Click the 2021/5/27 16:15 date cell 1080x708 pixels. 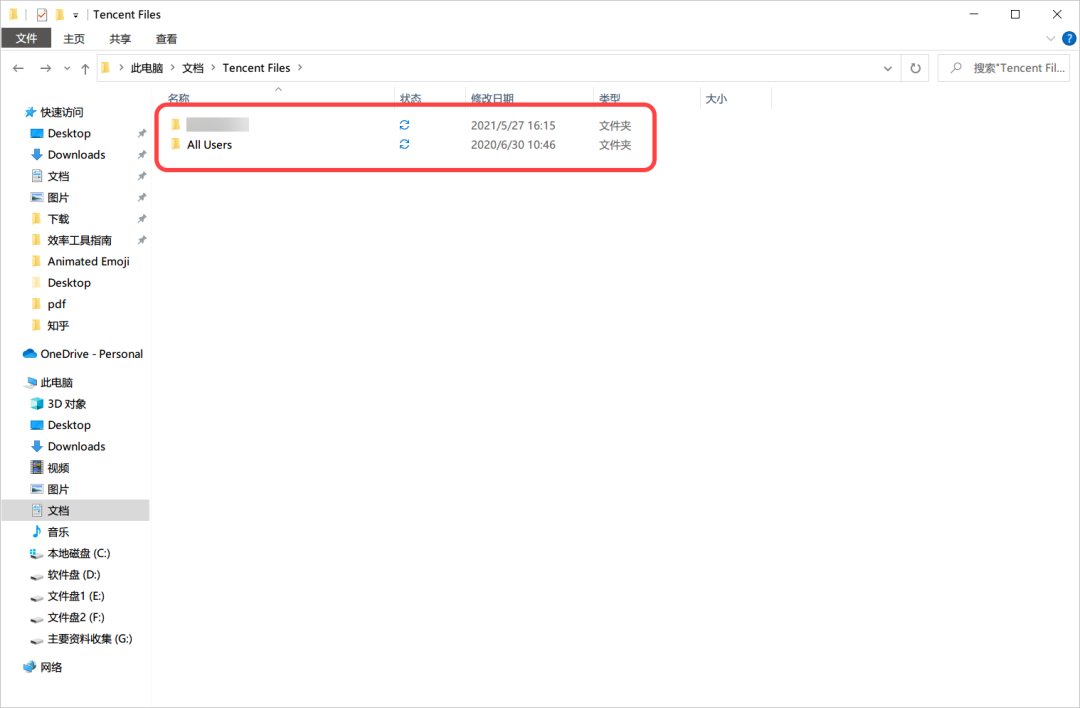point(513,125)
